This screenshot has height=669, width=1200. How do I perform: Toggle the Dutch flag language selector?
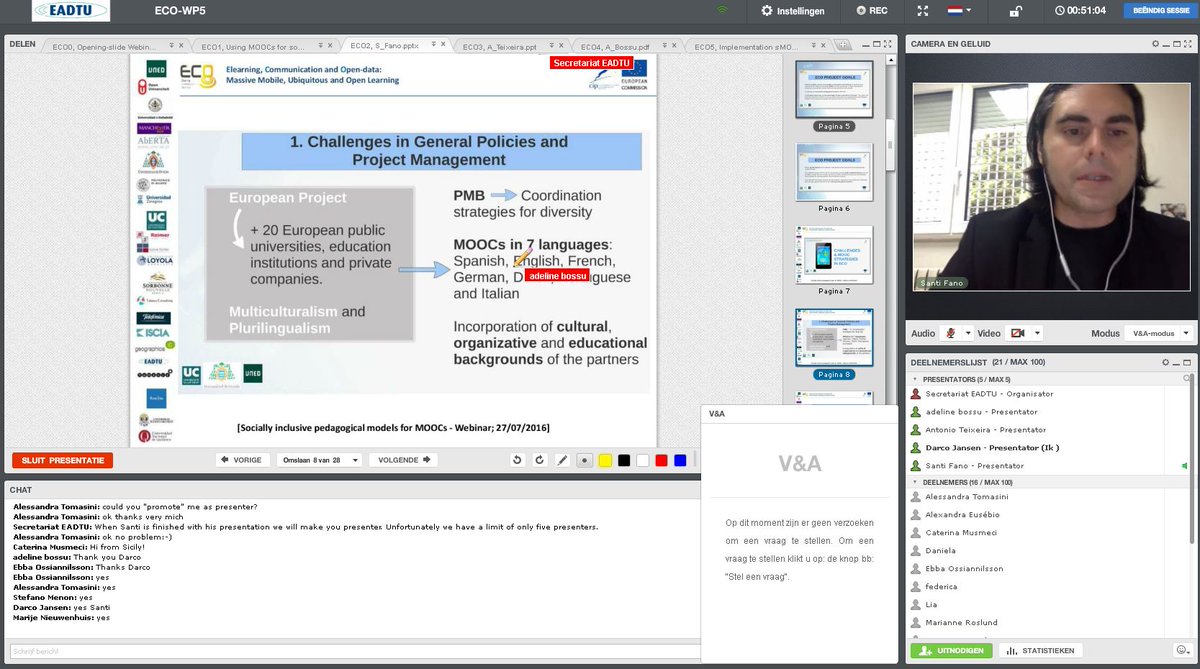[955, 11]
